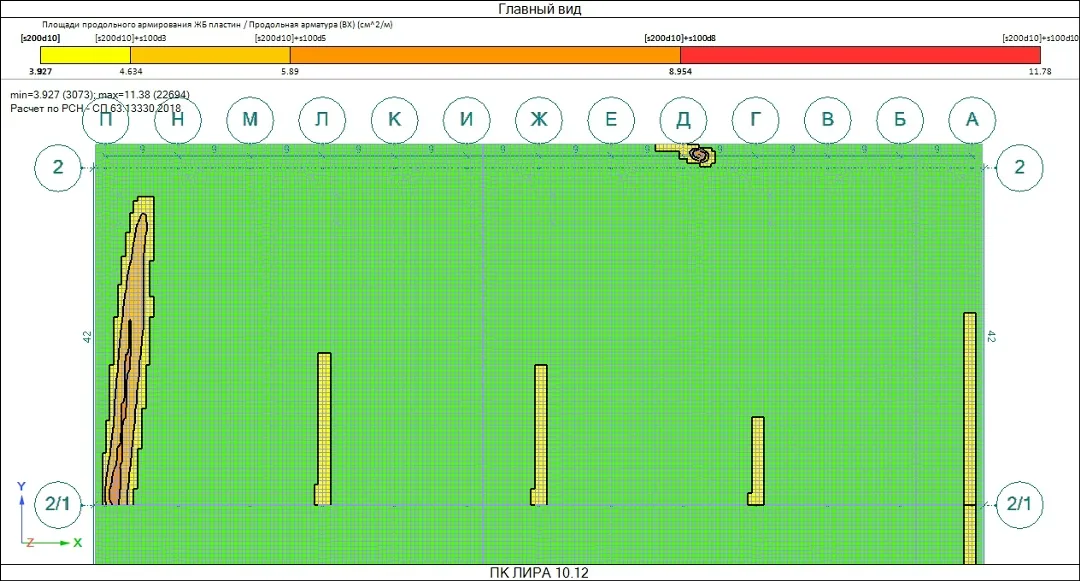1080x581 pixels.
Task: Click the axis bubble labeled В
Action: pos(828,120)
